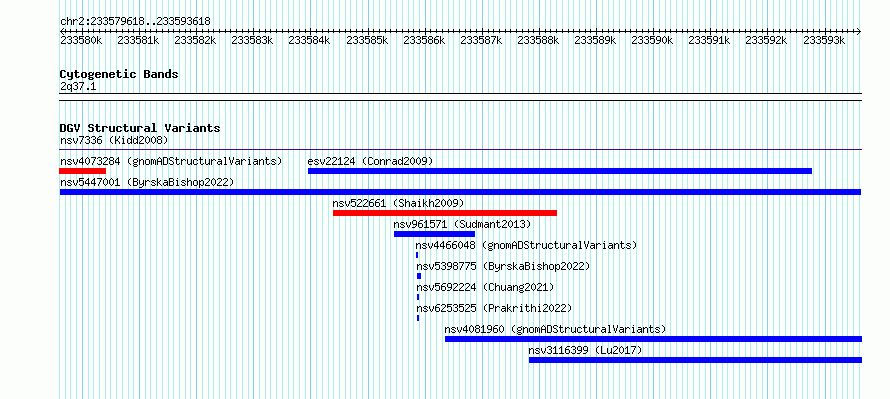Click the 233588k ruler position

point(539,40)
